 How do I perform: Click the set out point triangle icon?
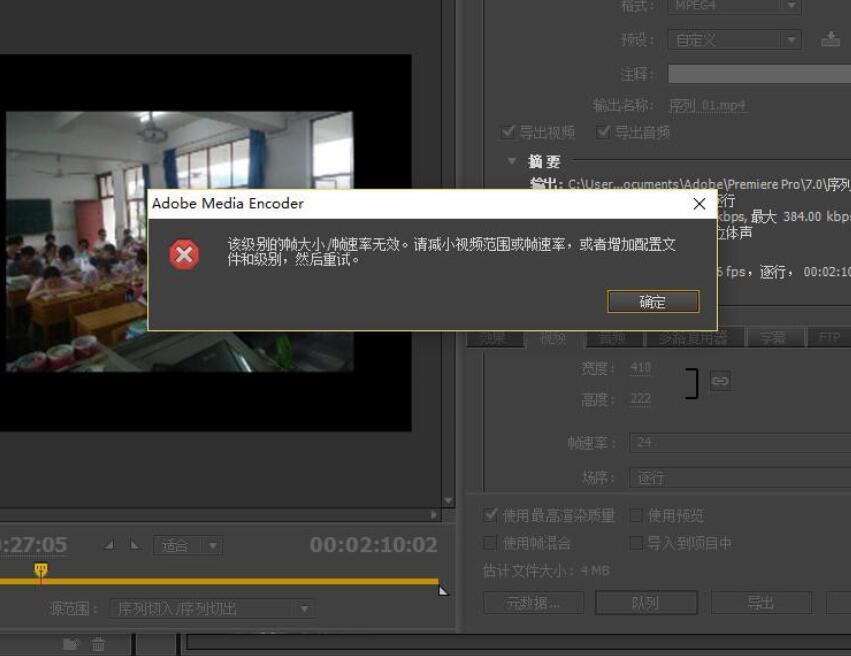click(135, 544)
